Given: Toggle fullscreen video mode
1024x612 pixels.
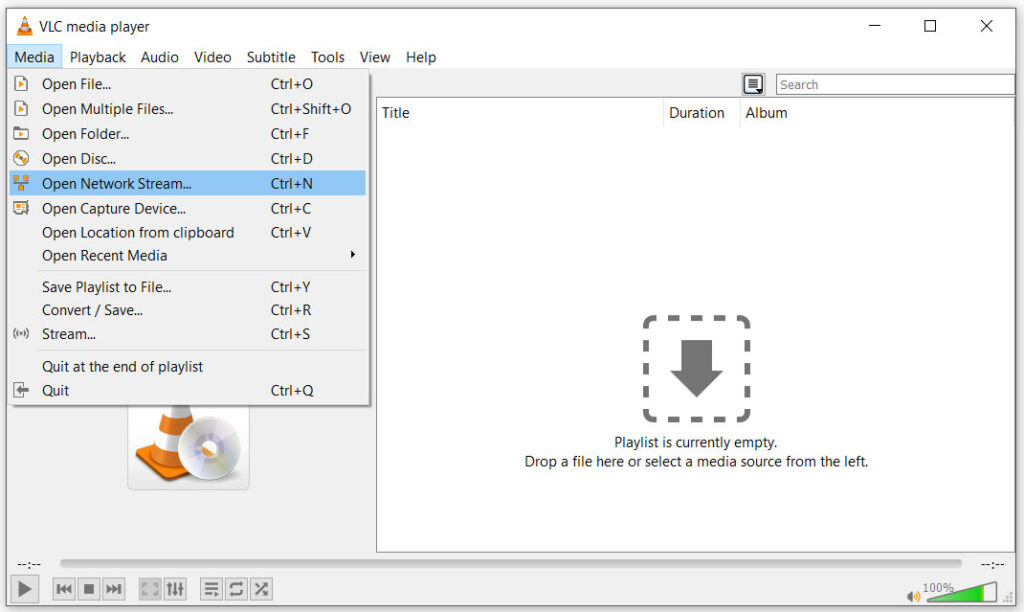Looking at the screenshot, I should click(150, 589).
